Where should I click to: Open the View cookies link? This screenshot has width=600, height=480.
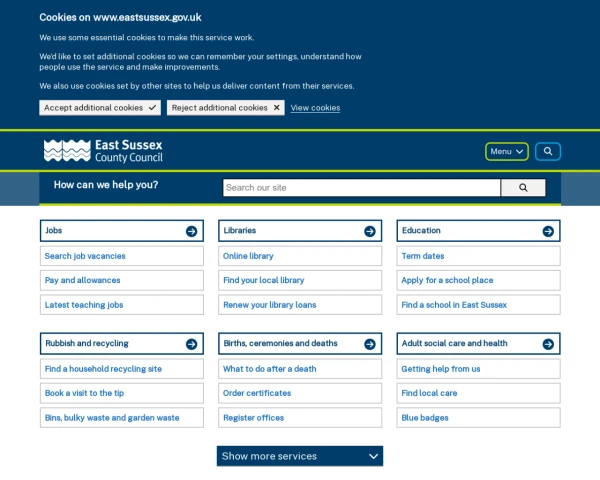click(315, 108)
